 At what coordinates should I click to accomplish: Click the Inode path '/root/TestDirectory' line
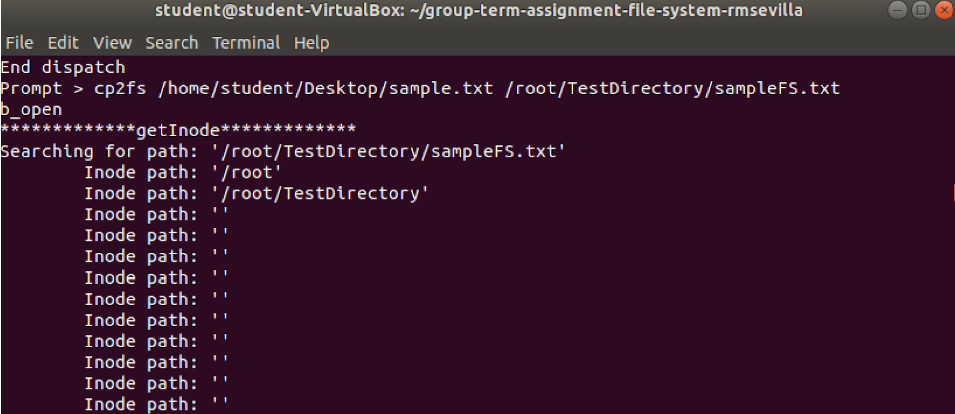click(256, 194)
